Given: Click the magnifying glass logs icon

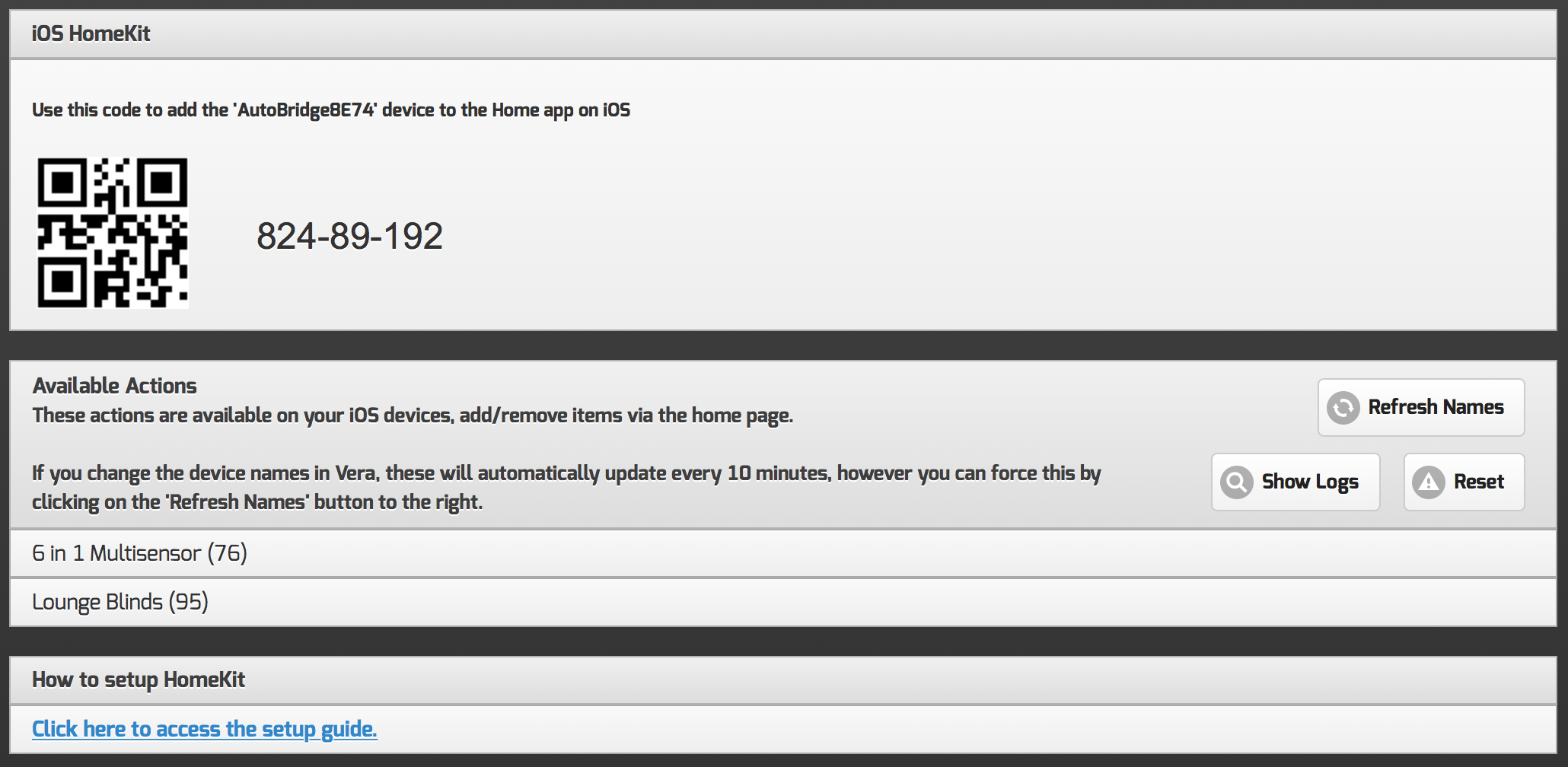Looking at the screenshot, I should coord(1237,482).
